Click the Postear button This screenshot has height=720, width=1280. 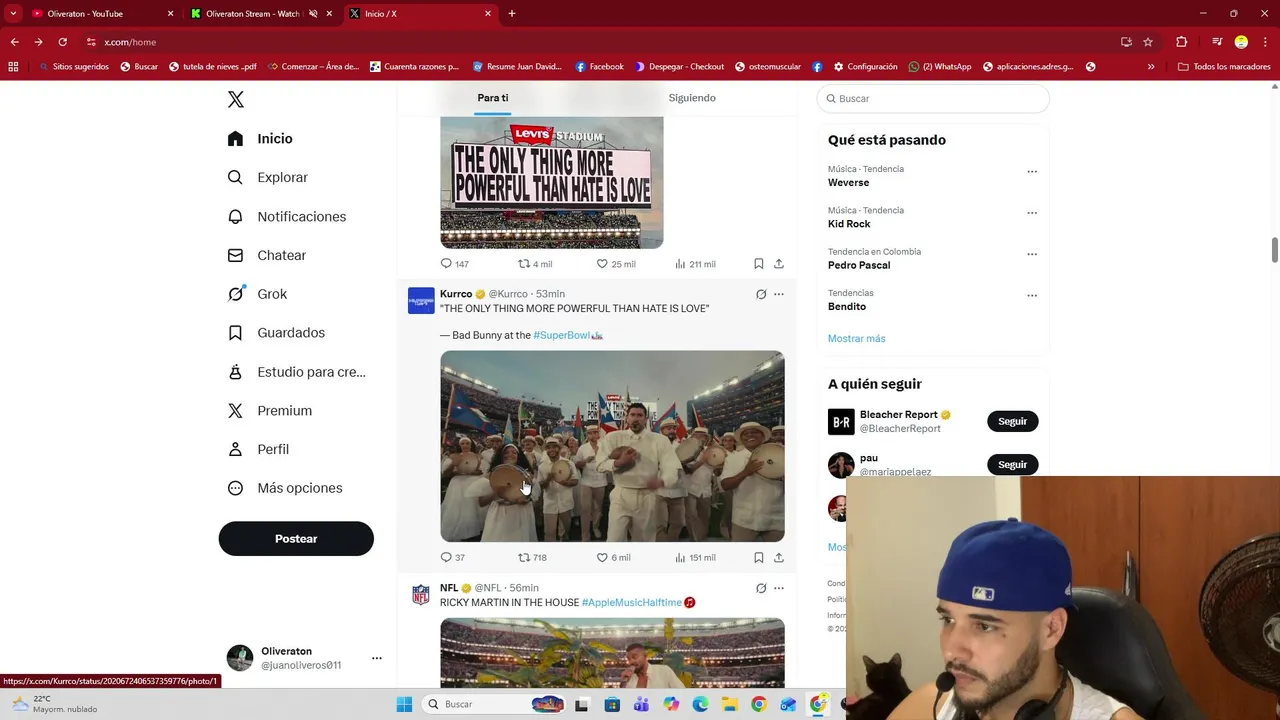[x=296, y=538]
